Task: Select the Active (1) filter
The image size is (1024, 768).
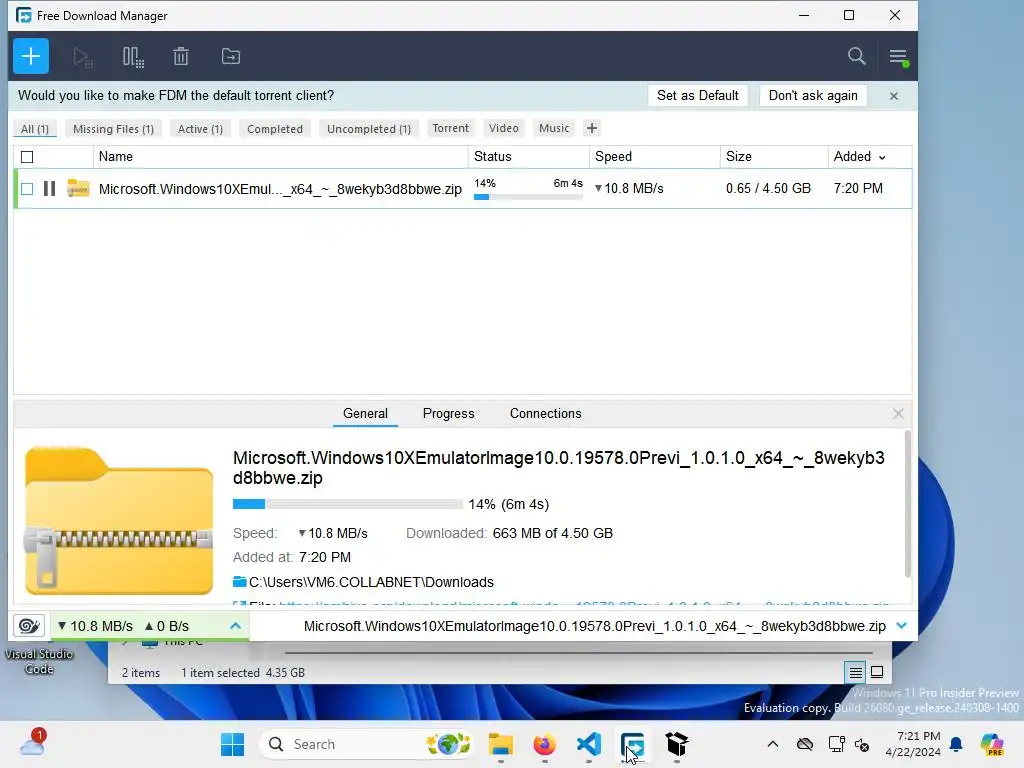Action: pyautogui.click(x=200, y=129)
